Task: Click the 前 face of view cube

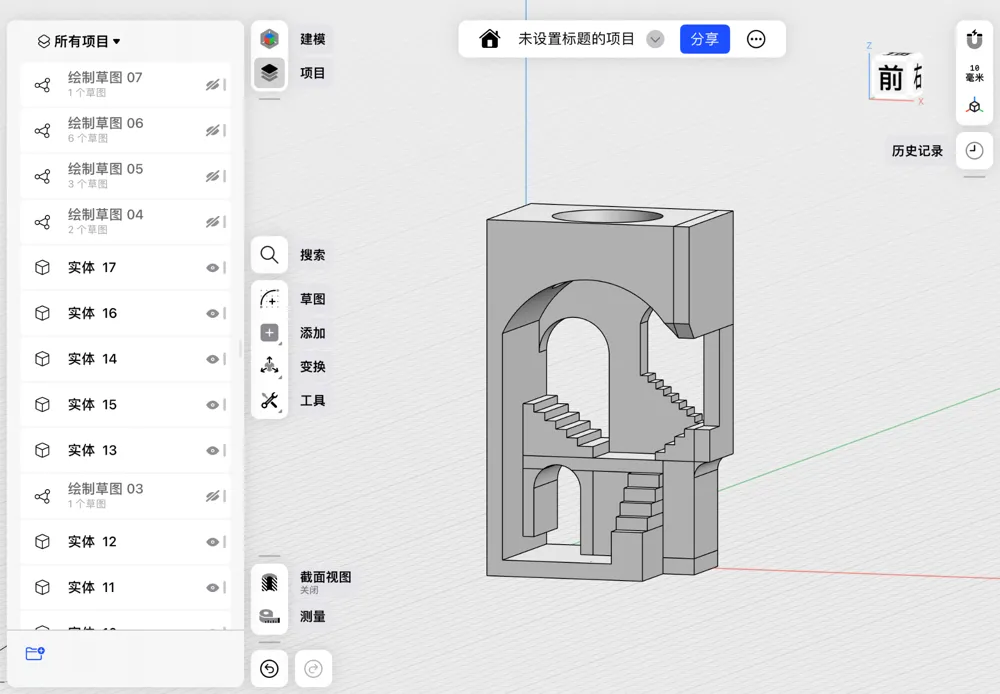Action: click(x=890, y=78)
